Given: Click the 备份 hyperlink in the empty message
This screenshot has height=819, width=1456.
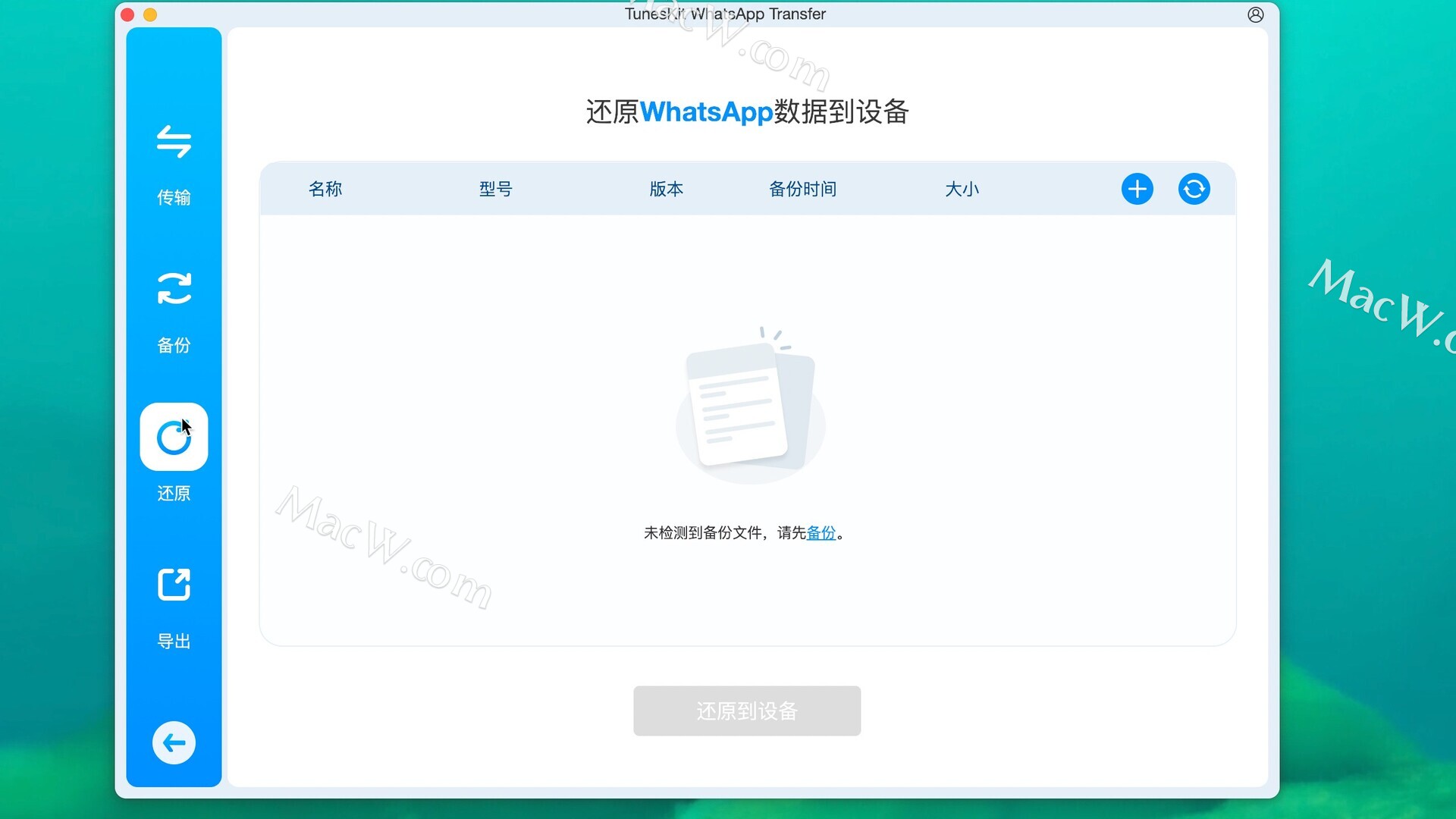Looking at the screenshot, I should click(821, 533).
